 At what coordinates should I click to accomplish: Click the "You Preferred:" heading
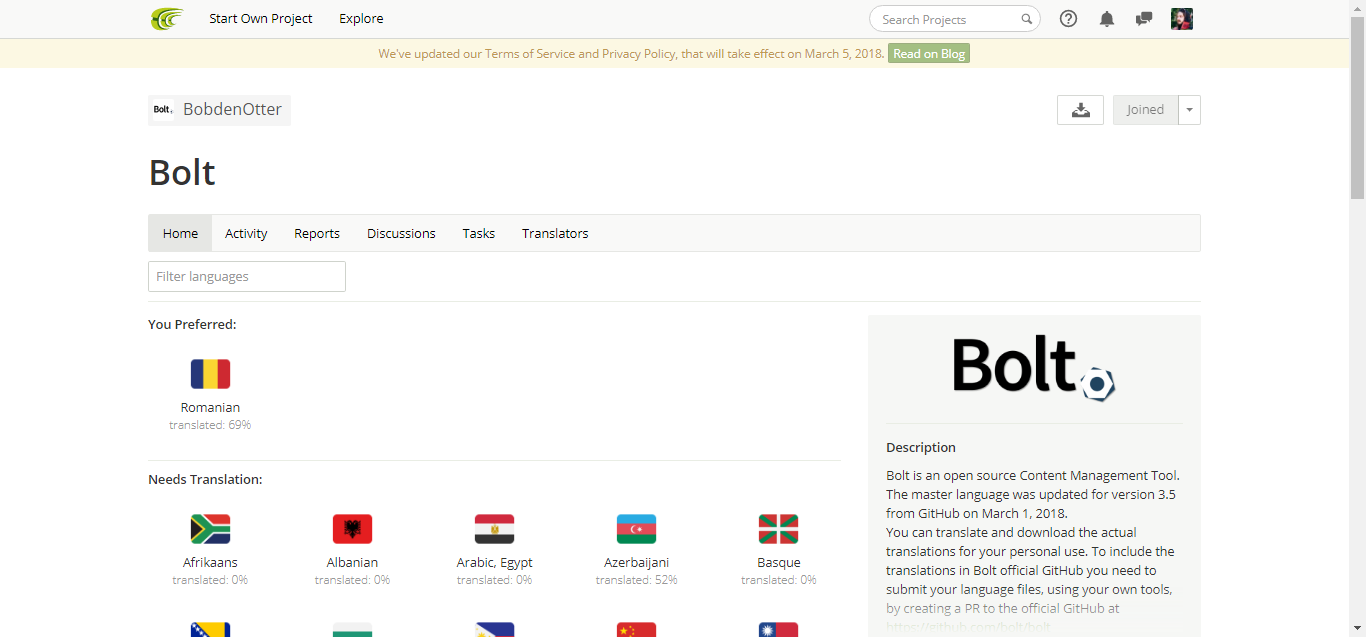[x=192, y=324]
